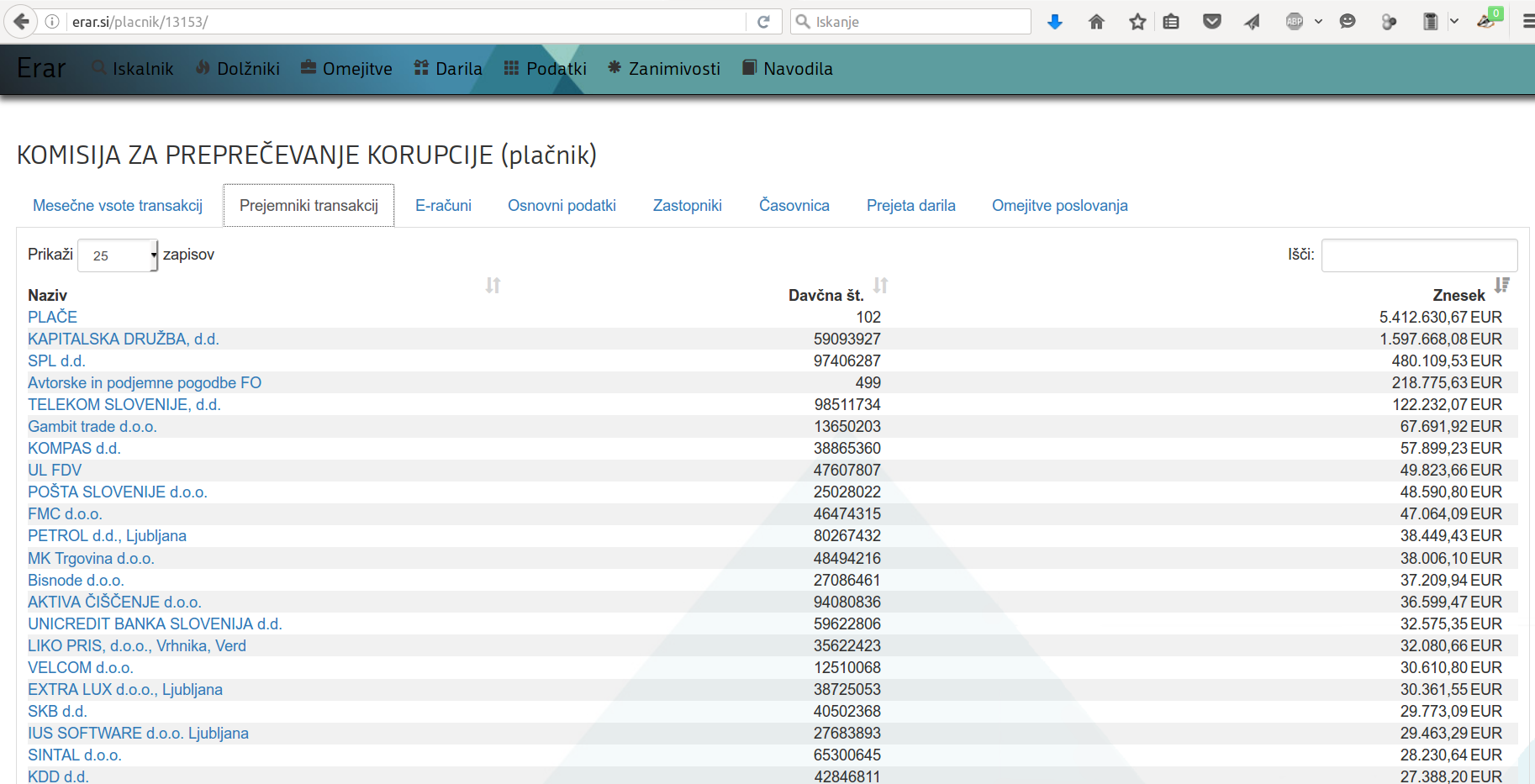Open IUS SOFTWARE d.o.o. Ljubljana link
The width and height of the screenshot is (1535, 784).
pos(138,733)
